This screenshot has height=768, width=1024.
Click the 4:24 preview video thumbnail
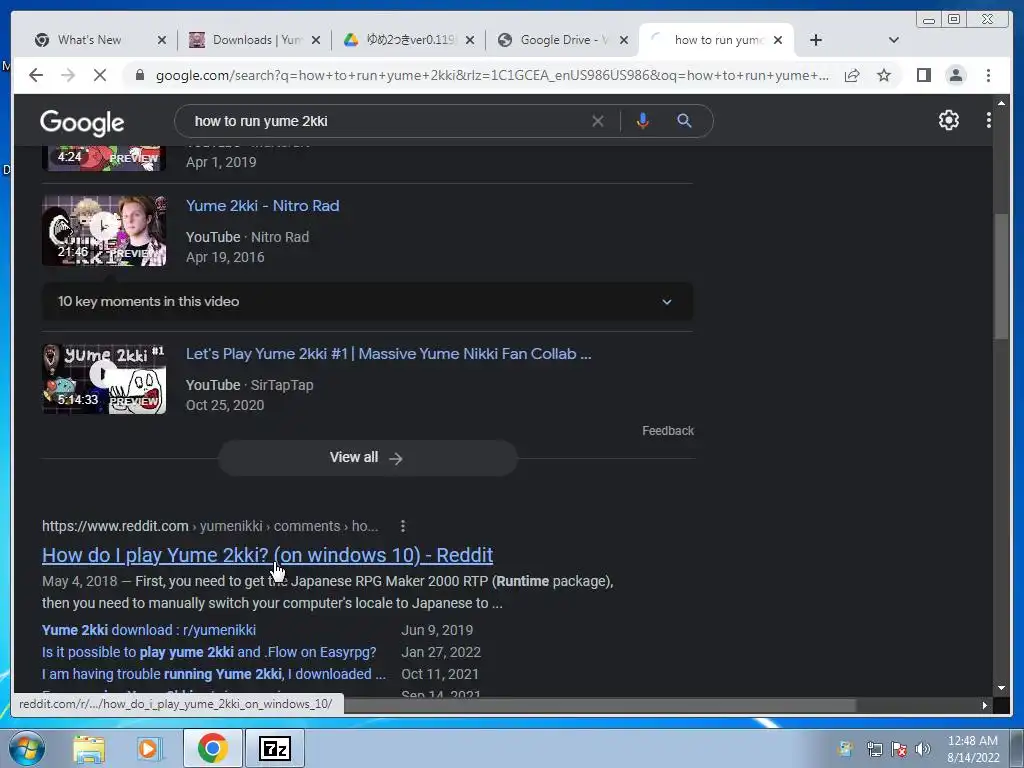pyautogui.click(x=104, y=158)
